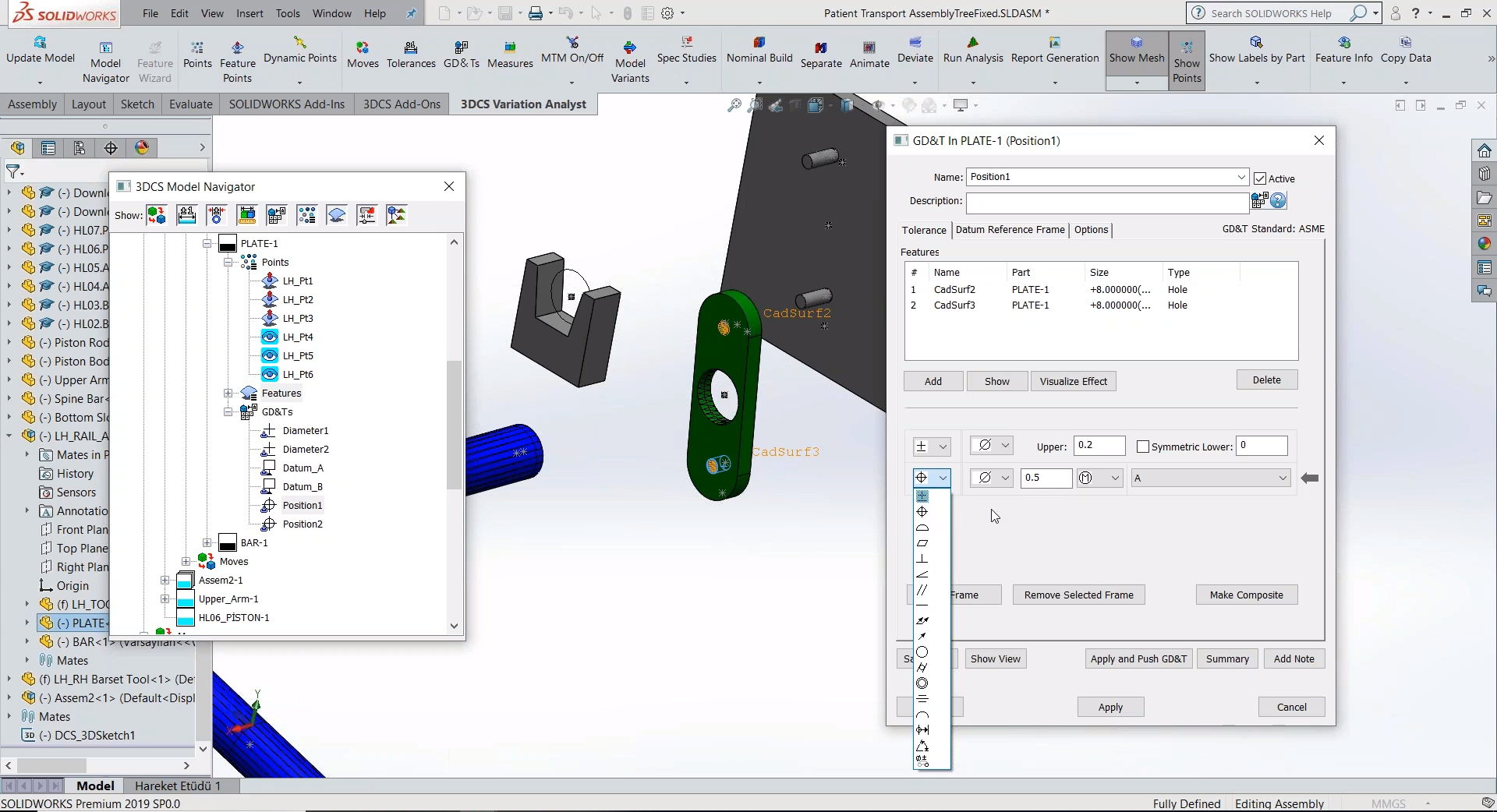
Task: Expand the BAR-1 tree node
Action: click(x=207, y=542)
